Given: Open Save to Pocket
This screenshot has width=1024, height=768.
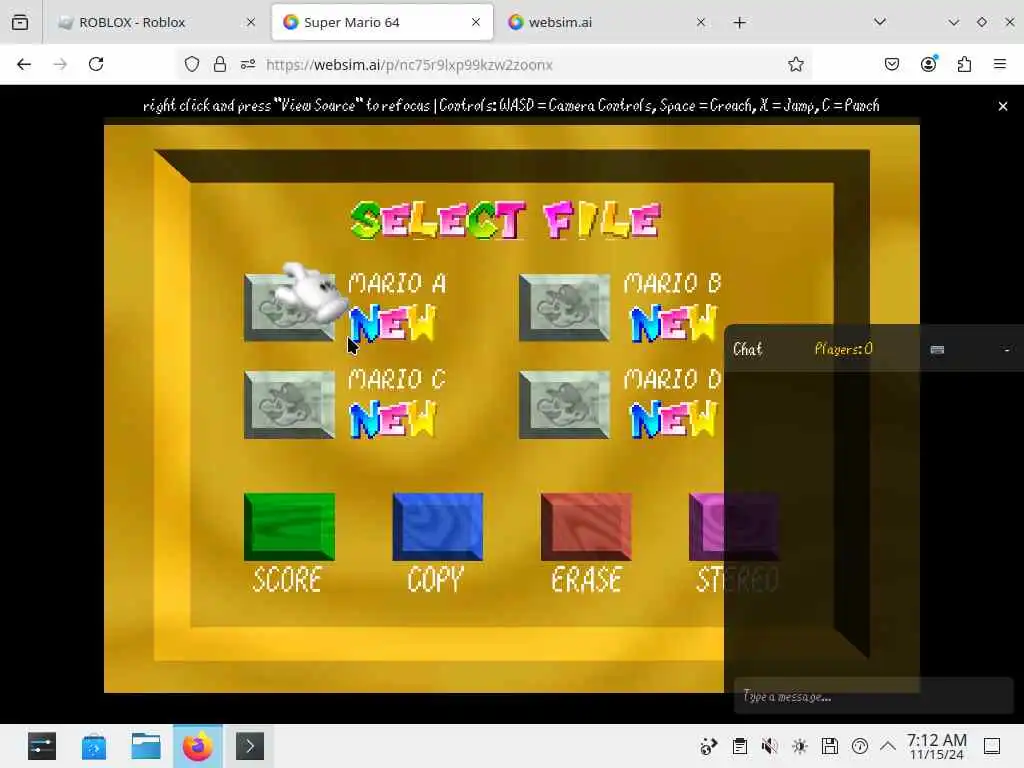Looking at the screenshot, I should point(892,64).
